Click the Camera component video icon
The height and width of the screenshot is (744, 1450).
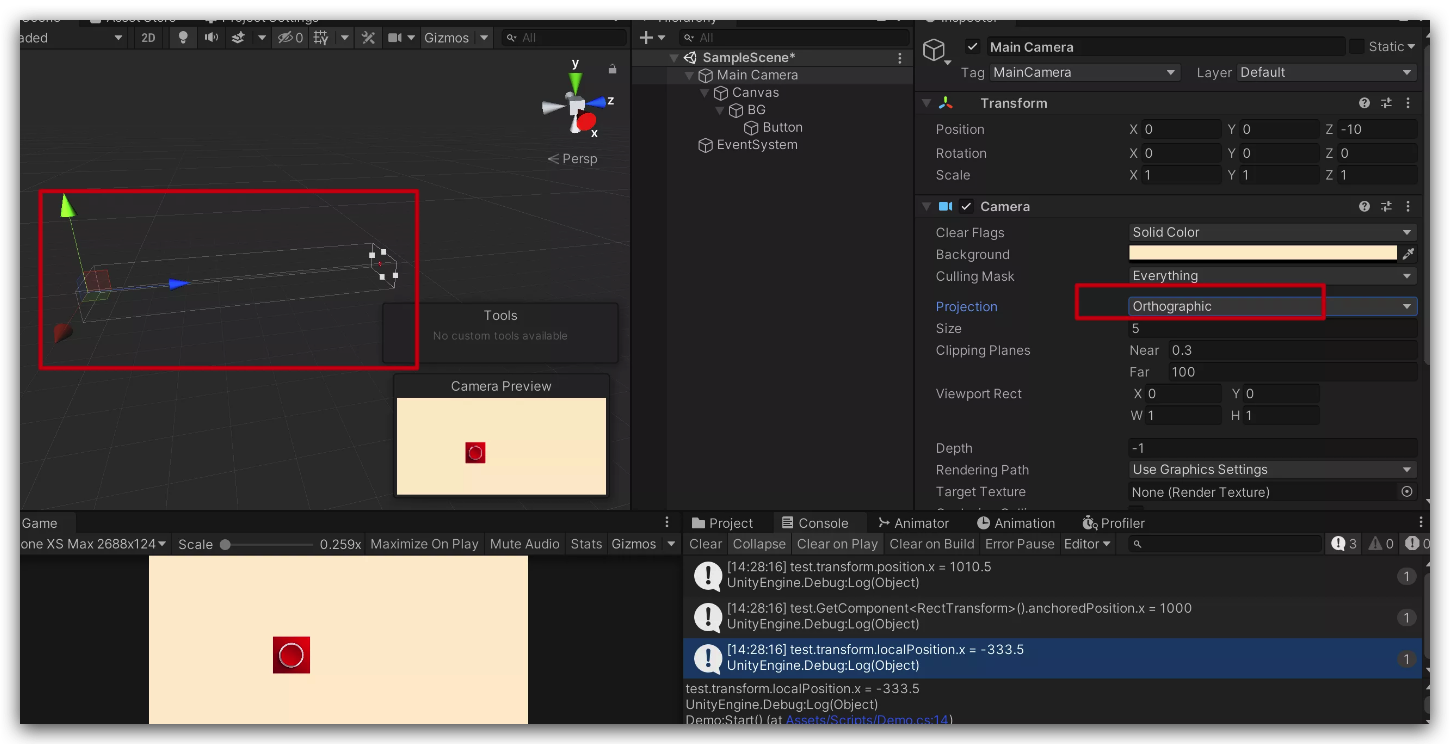pyautogui.click(x=945, y=206)
